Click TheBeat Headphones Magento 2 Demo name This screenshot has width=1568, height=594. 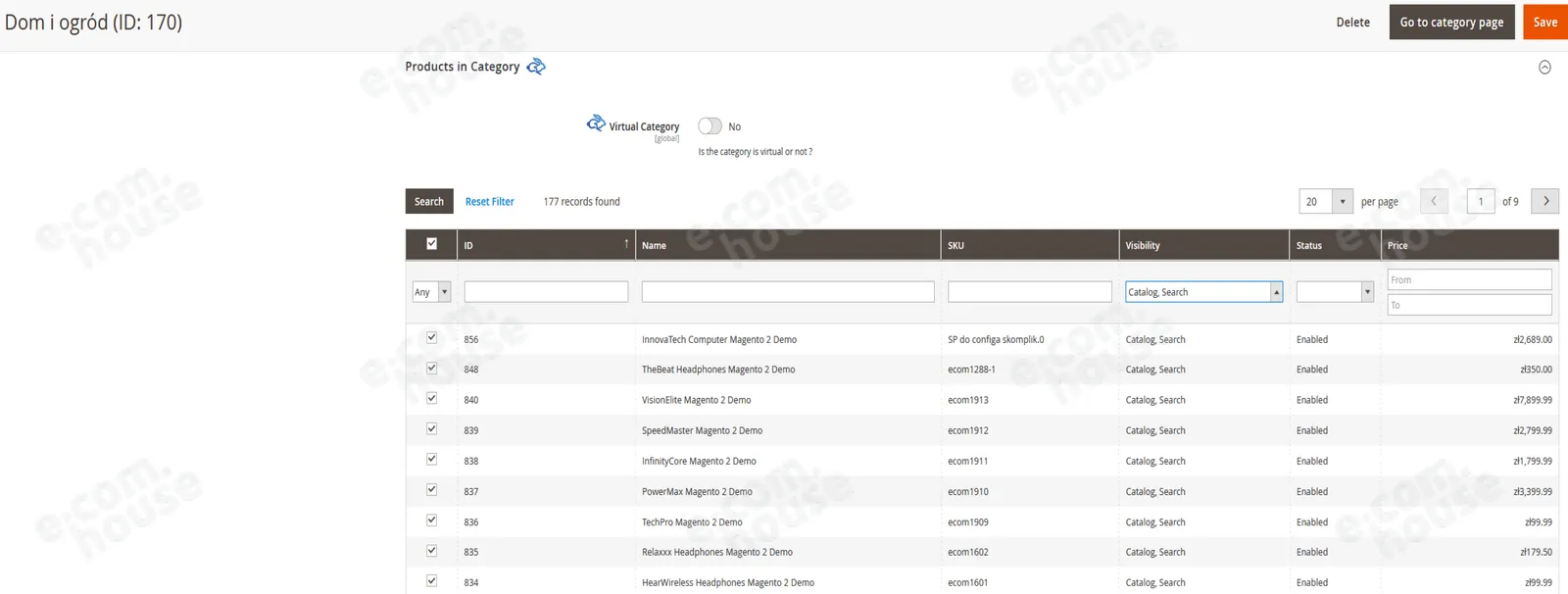pyautogui.click(x=718, y=370)
